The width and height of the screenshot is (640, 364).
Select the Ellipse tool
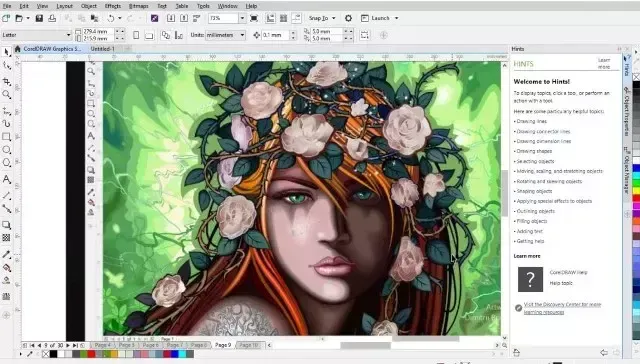(7, 150)
